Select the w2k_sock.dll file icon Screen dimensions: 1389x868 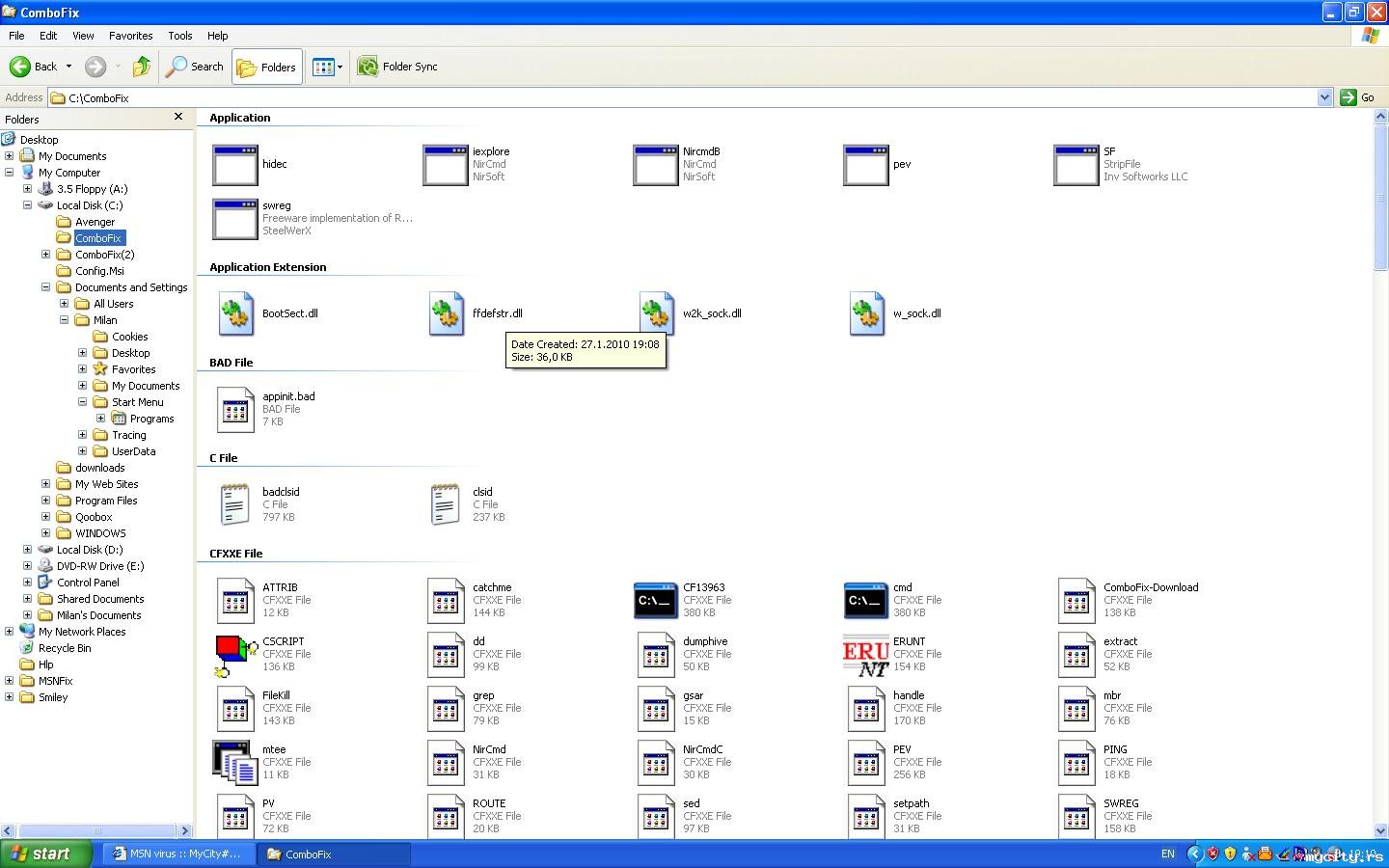click(x=656, y=314)
